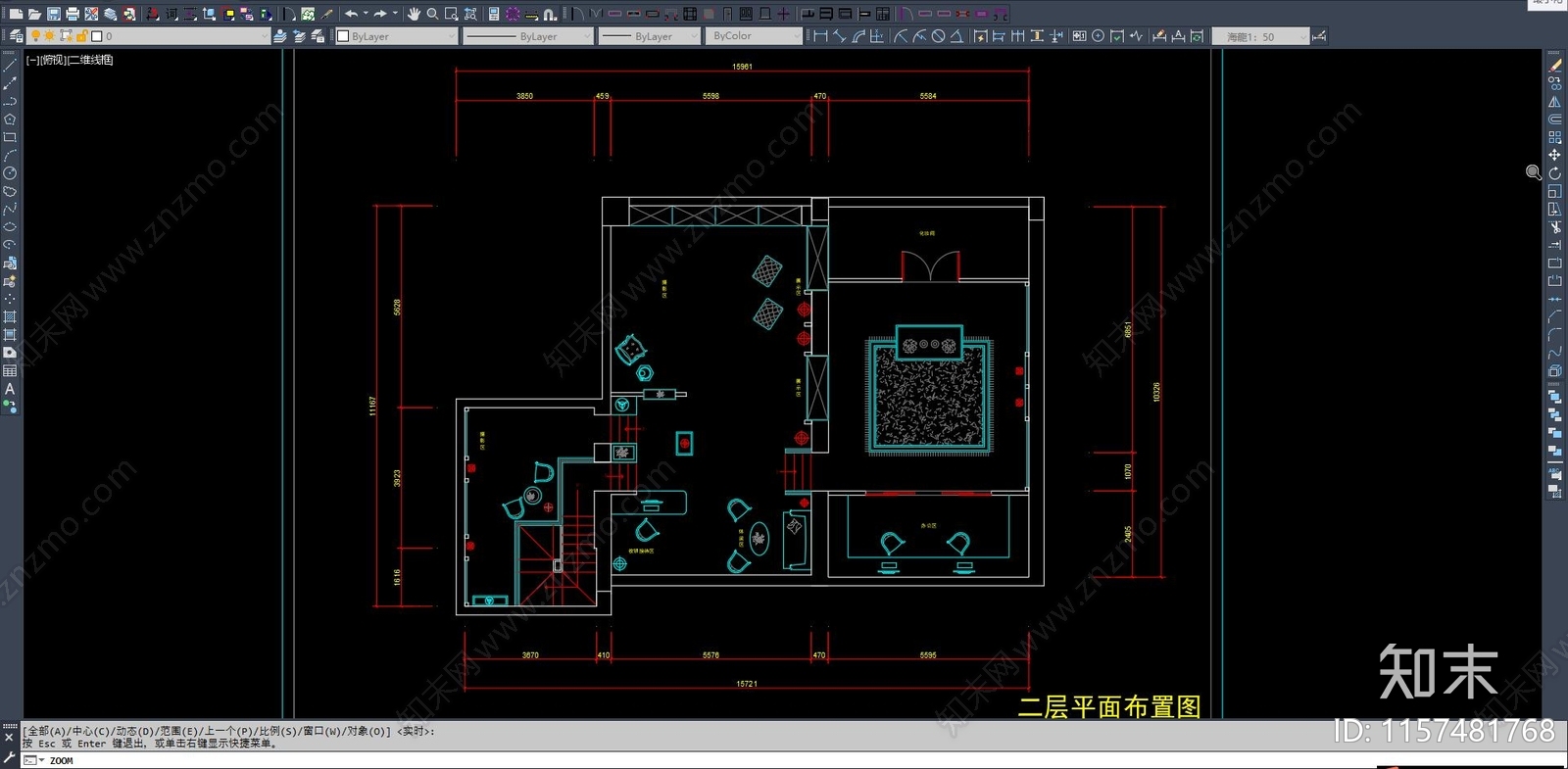1568x769 pixels.
Task: Click the Zoom Window icon
Action: pyautogui.click(x=451, y=14)
